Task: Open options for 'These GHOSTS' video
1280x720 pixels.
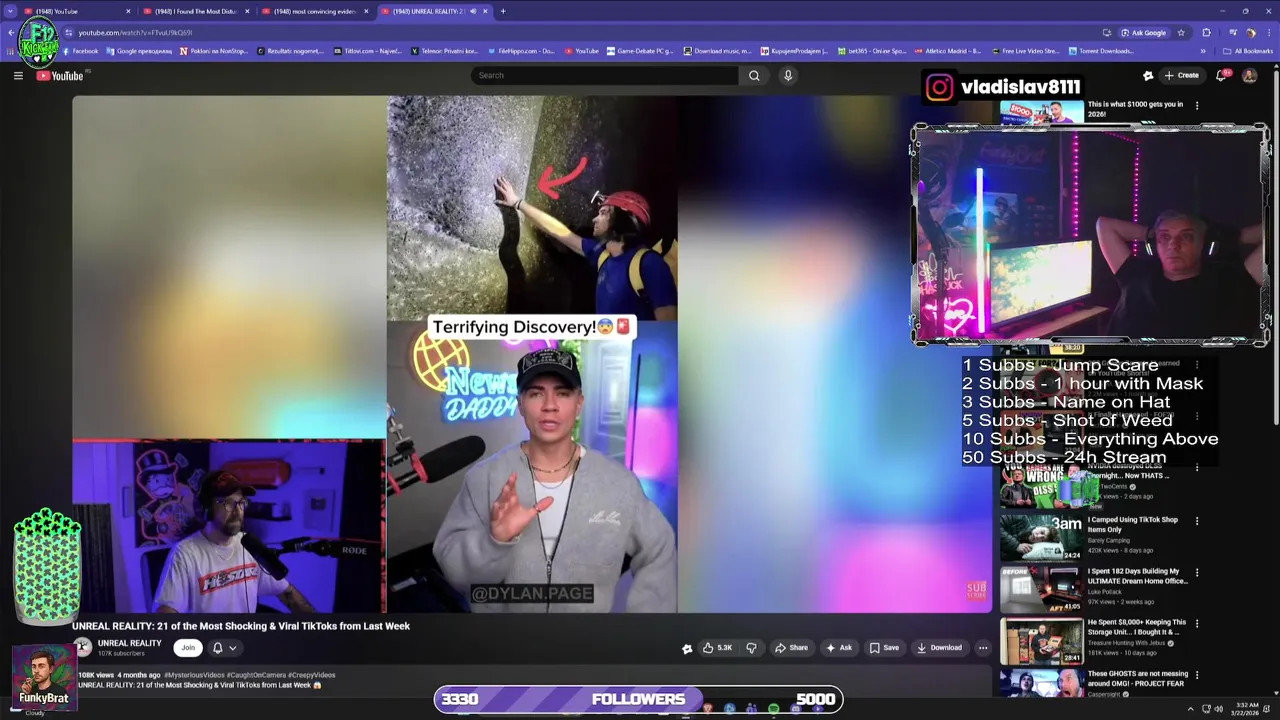Action: (x=1197, y=675)
